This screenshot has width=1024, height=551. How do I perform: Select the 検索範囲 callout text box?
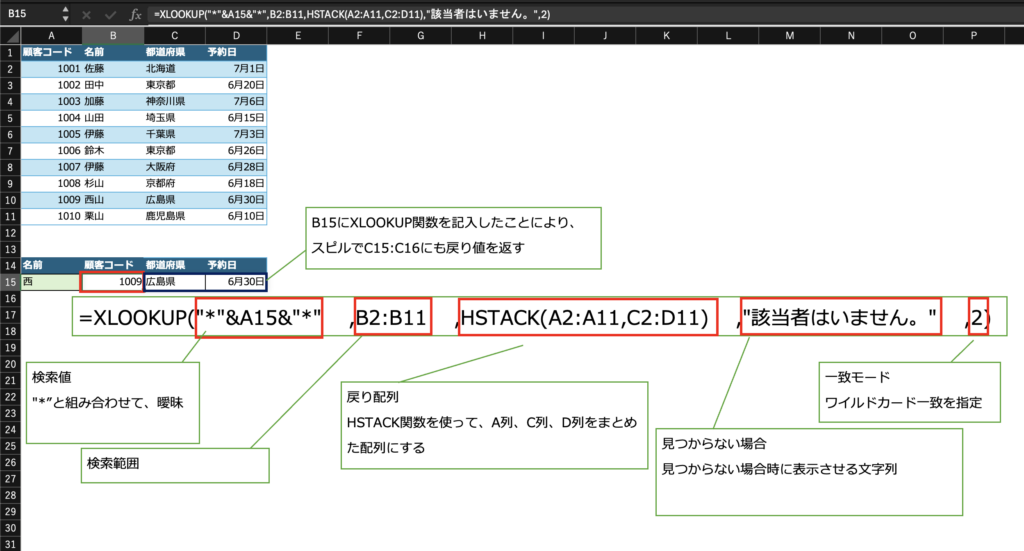pos(174,463)
